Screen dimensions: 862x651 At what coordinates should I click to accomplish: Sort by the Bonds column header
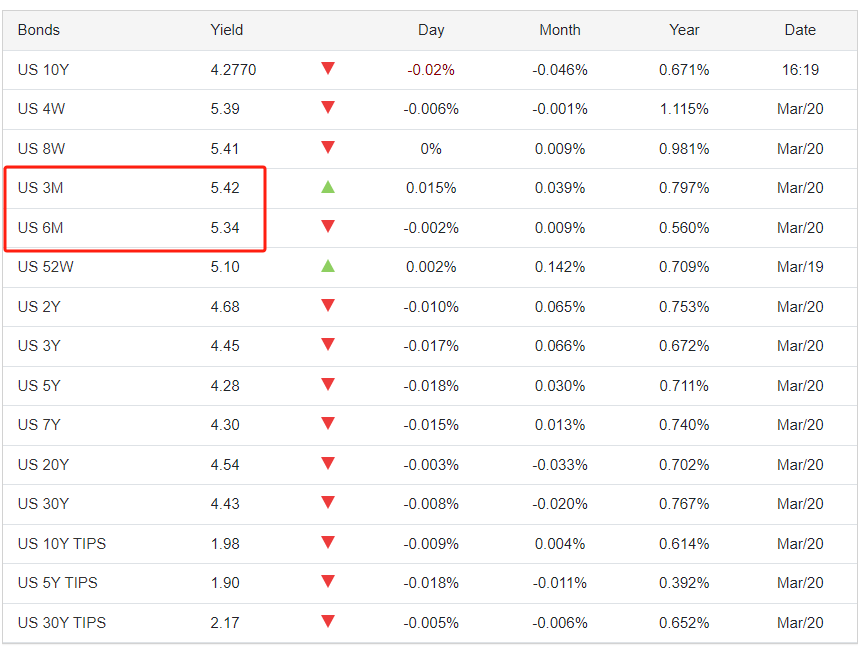click(39, 30)
